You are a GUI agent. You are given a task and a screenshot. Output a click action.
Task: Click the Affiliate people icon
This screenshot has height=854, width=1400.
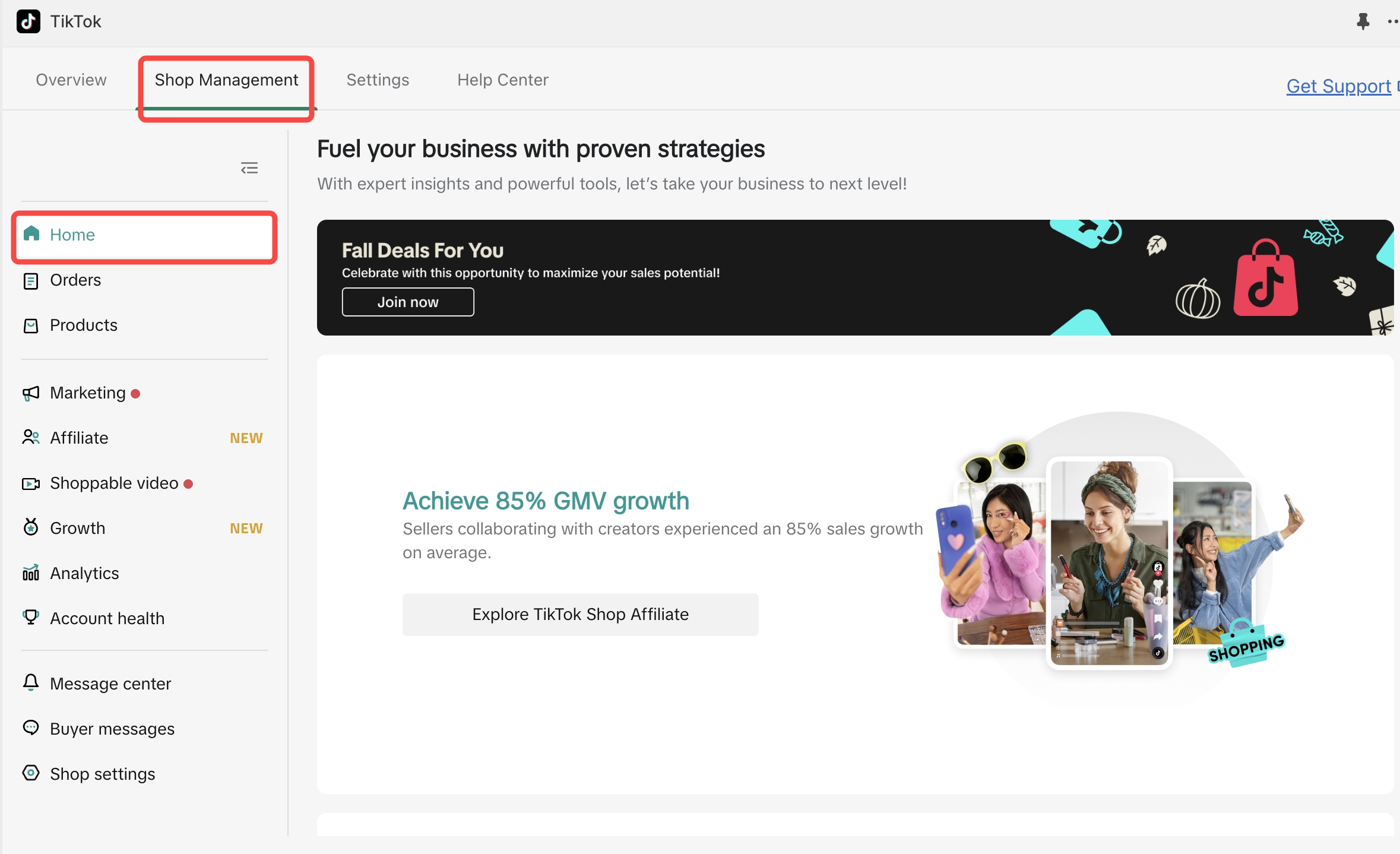(31, 438)
